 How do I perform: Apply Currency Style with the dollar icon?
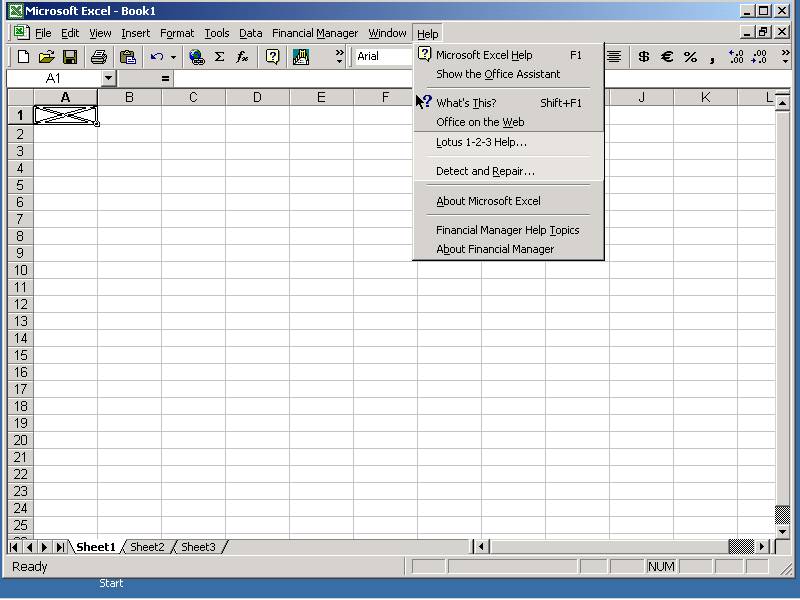click(x=643, y=57)
